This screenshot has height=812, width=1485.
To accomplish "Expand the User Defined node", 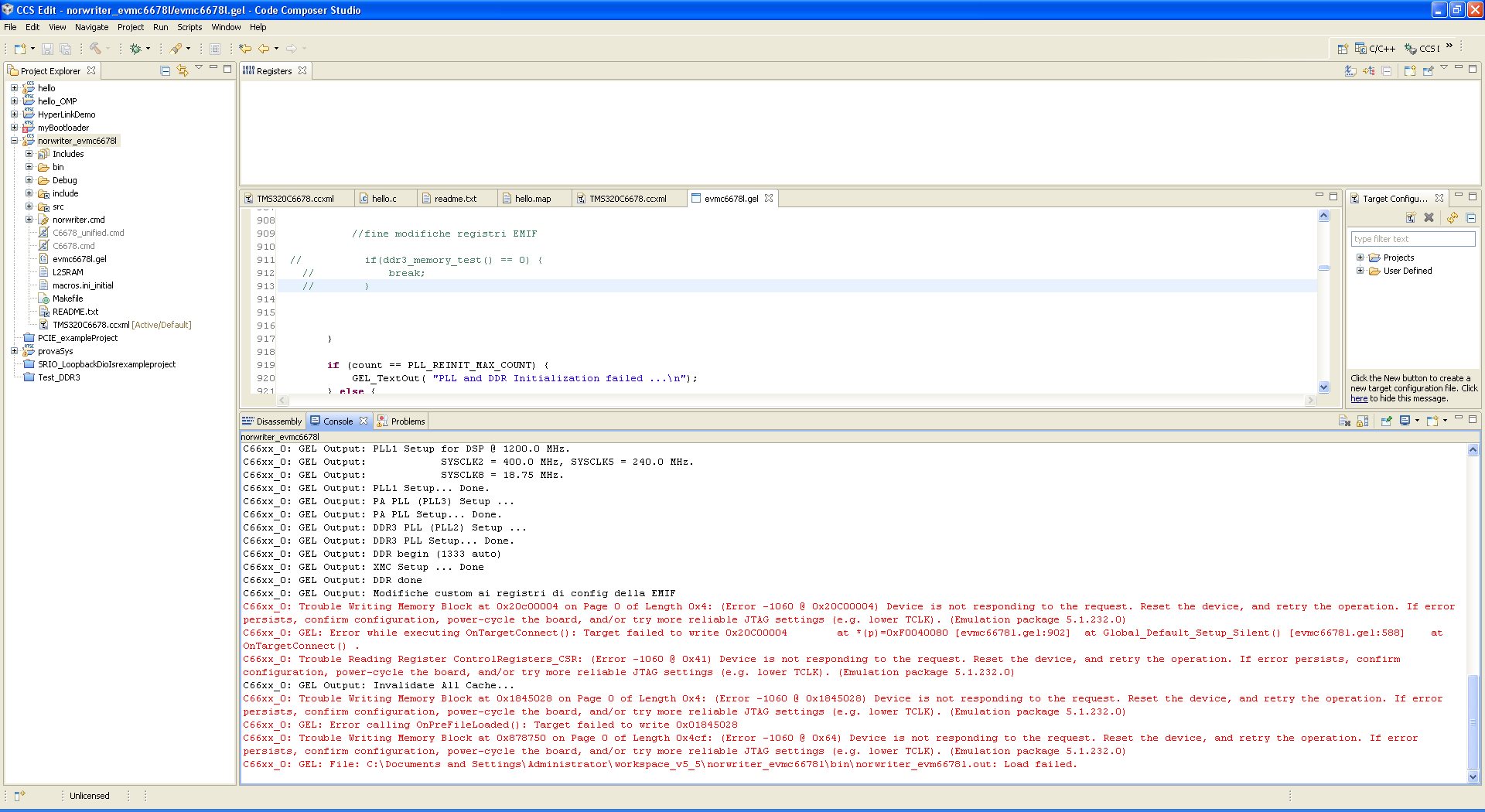I will pos(1360,271).
